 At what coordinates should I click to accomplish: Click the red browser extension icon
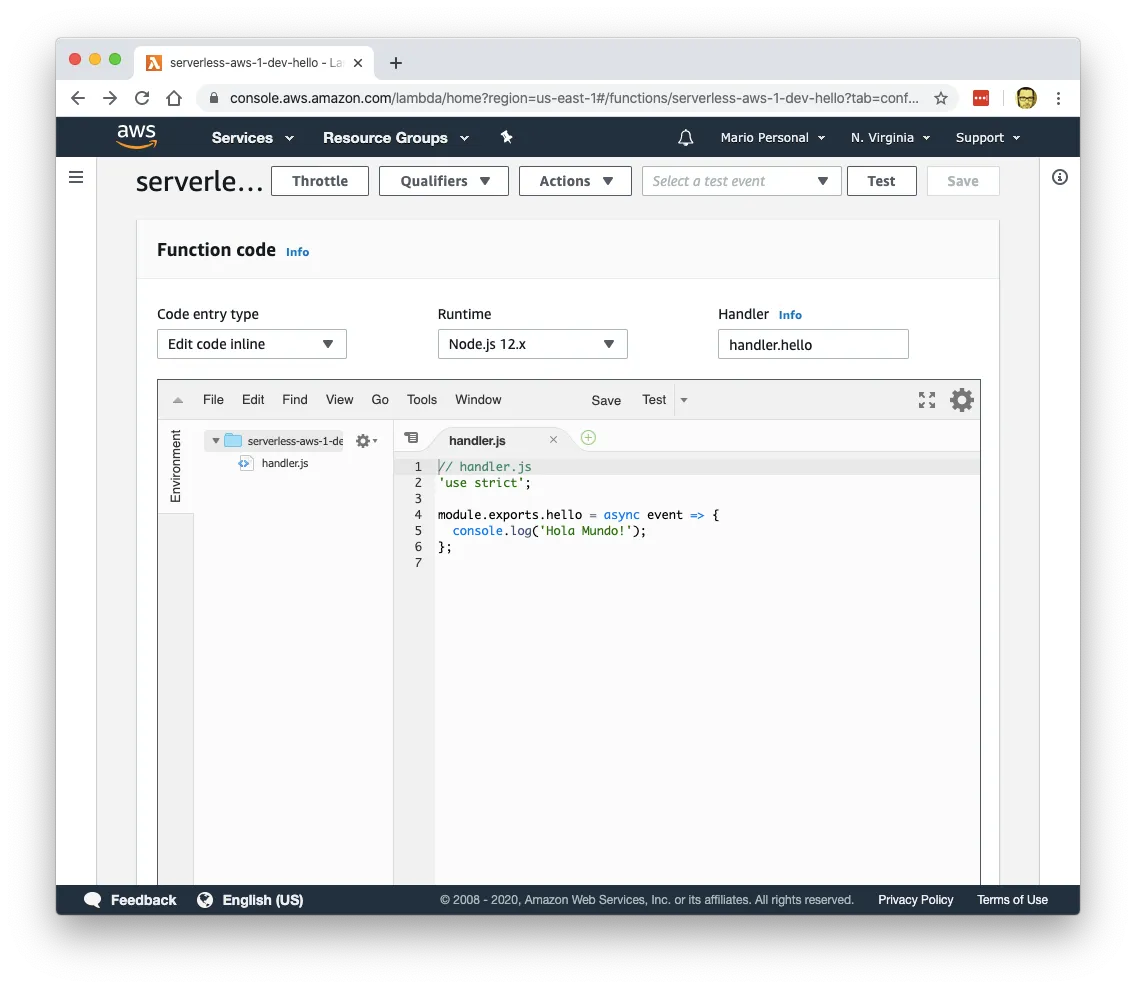[x=981, y=98]
